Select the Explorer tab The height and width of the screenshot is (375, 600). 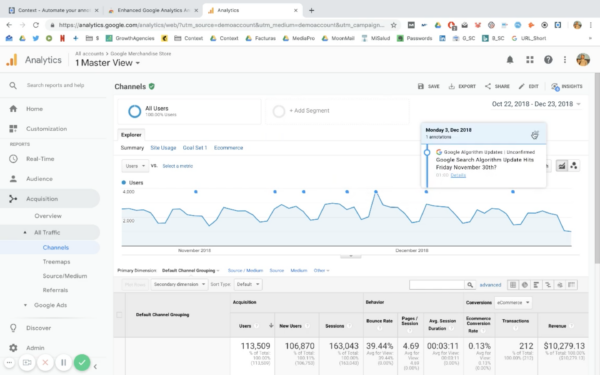(131, 135)
